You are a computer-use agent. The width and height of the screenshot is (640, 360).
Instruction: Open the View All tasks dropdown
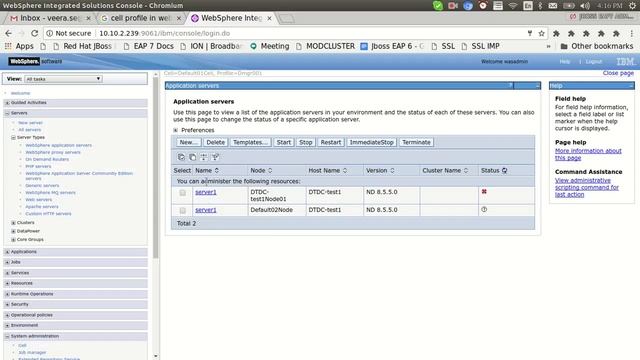[x=63, y=79]
